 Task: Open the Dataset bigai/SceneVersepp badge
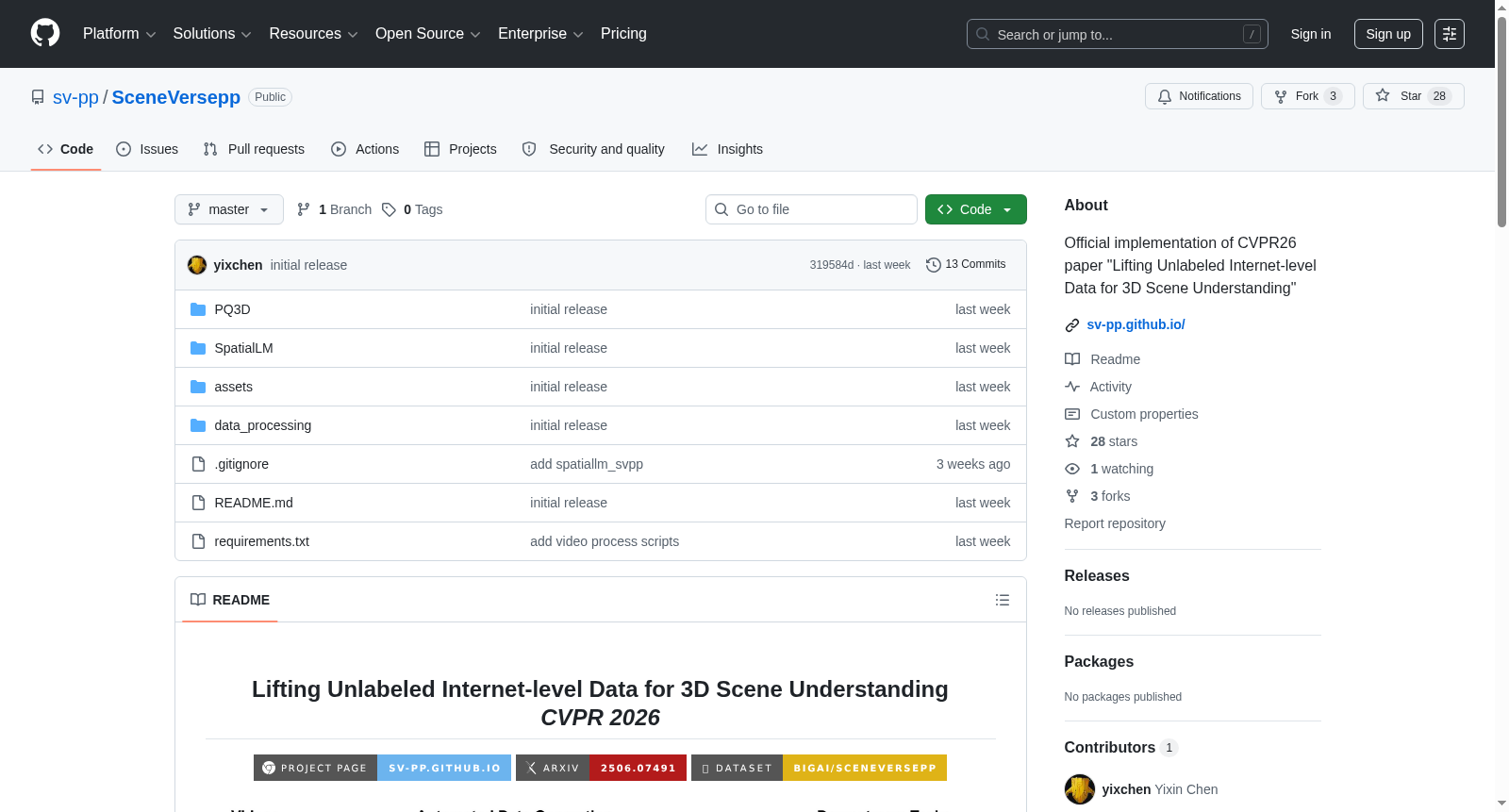(819, 768)
